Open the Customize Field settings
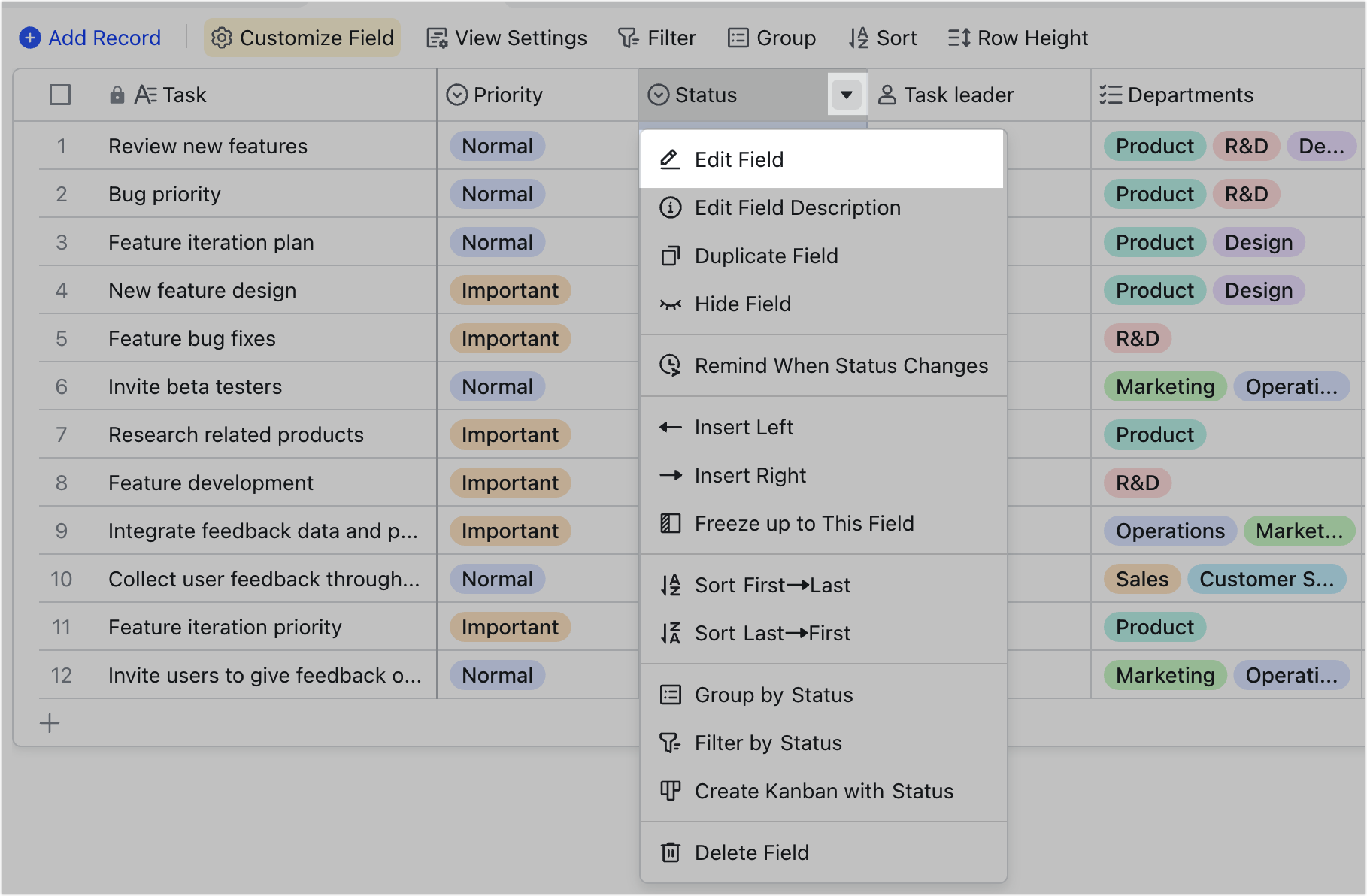This screenshot has width=1367, height=896. click(x=302, y=37)
